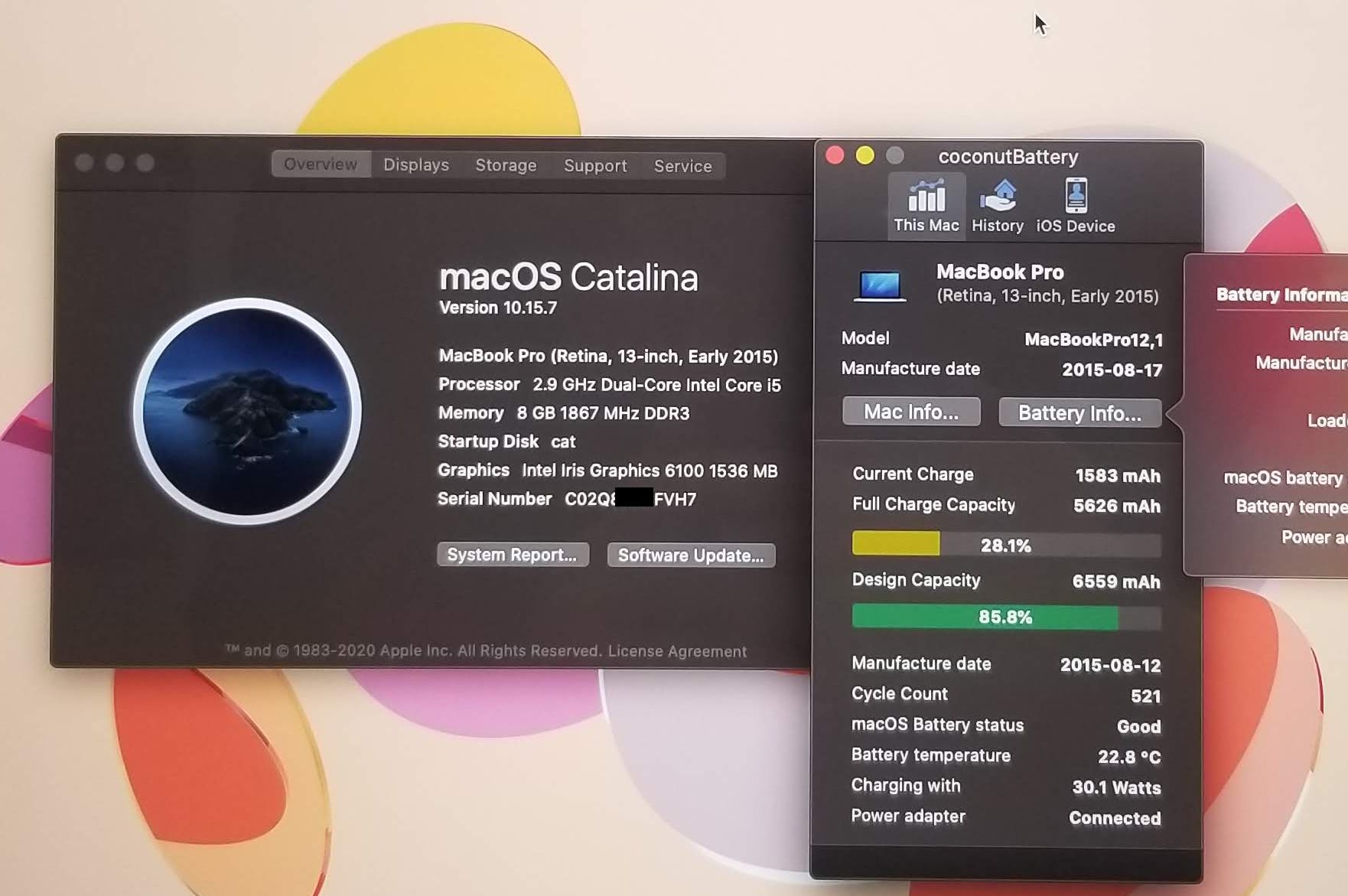The width and height of the screenshot is (1348, 896).
Task: Open the History view in coconutBattery
Action: tap(997, 205)
